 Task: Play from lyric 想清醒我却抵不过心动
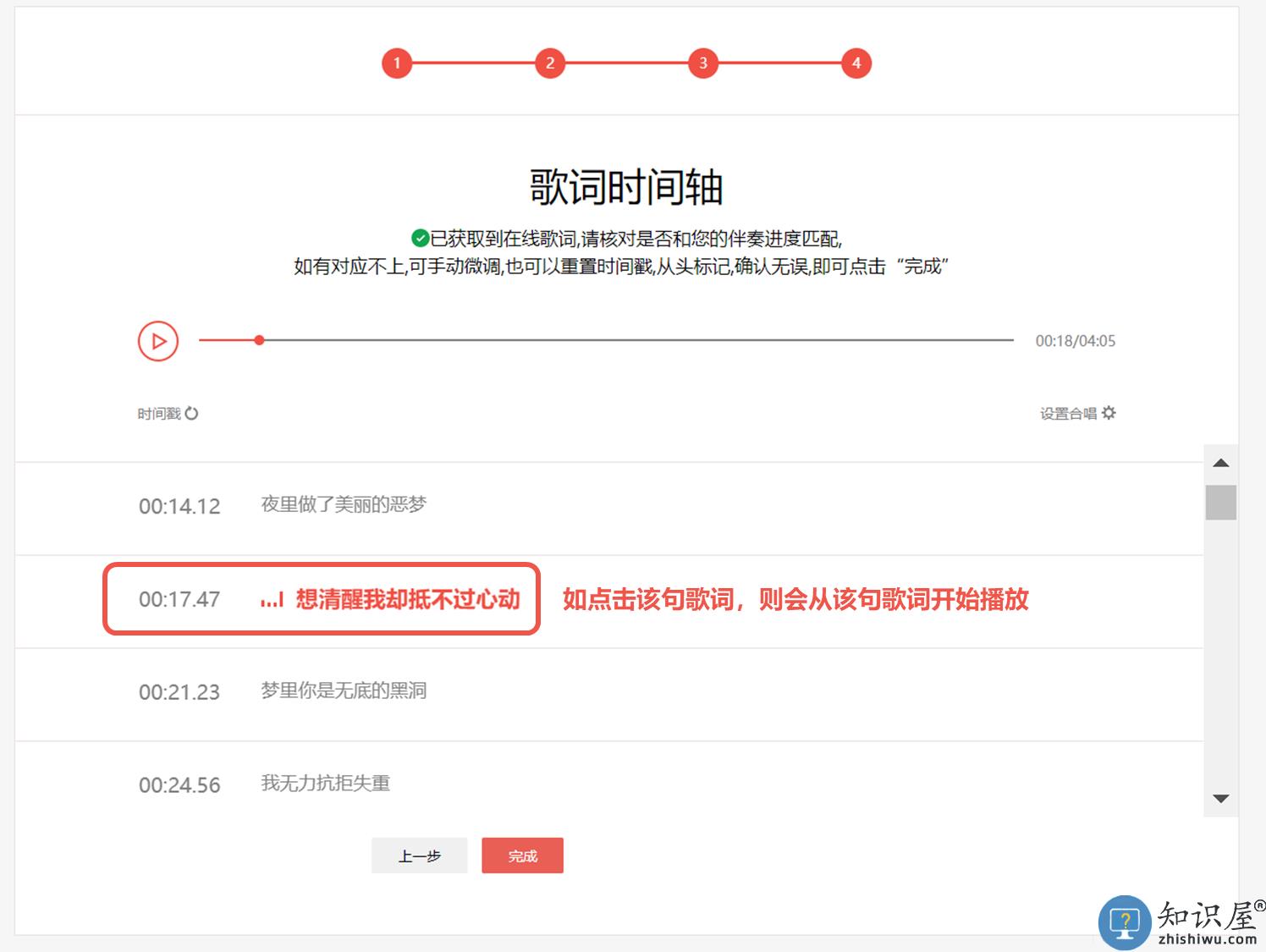(x=407, y=599)
